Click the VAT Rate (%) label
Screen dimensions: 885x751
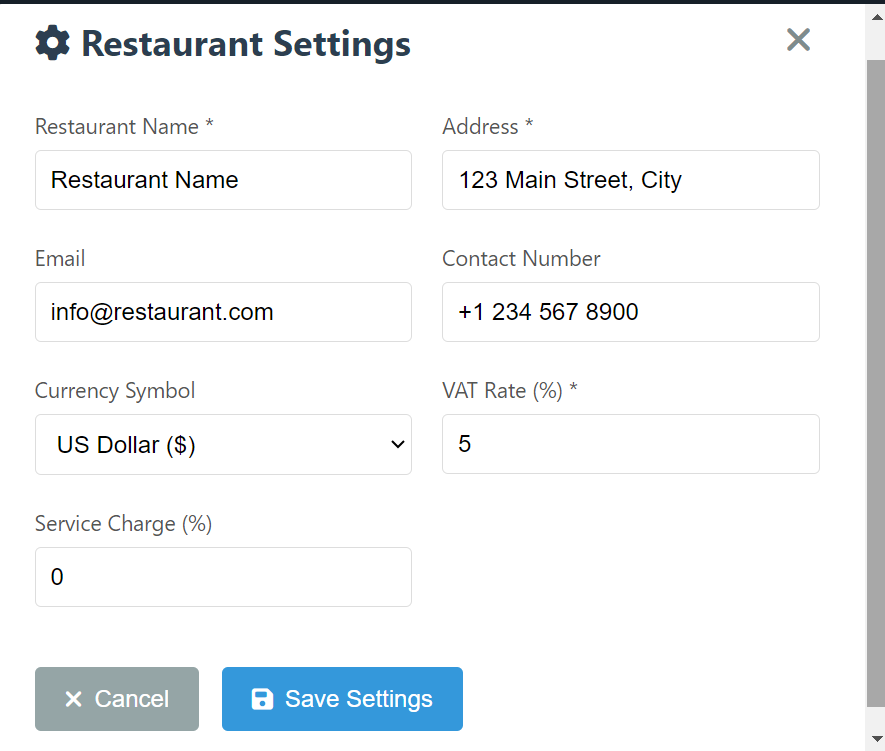[510, 391]
